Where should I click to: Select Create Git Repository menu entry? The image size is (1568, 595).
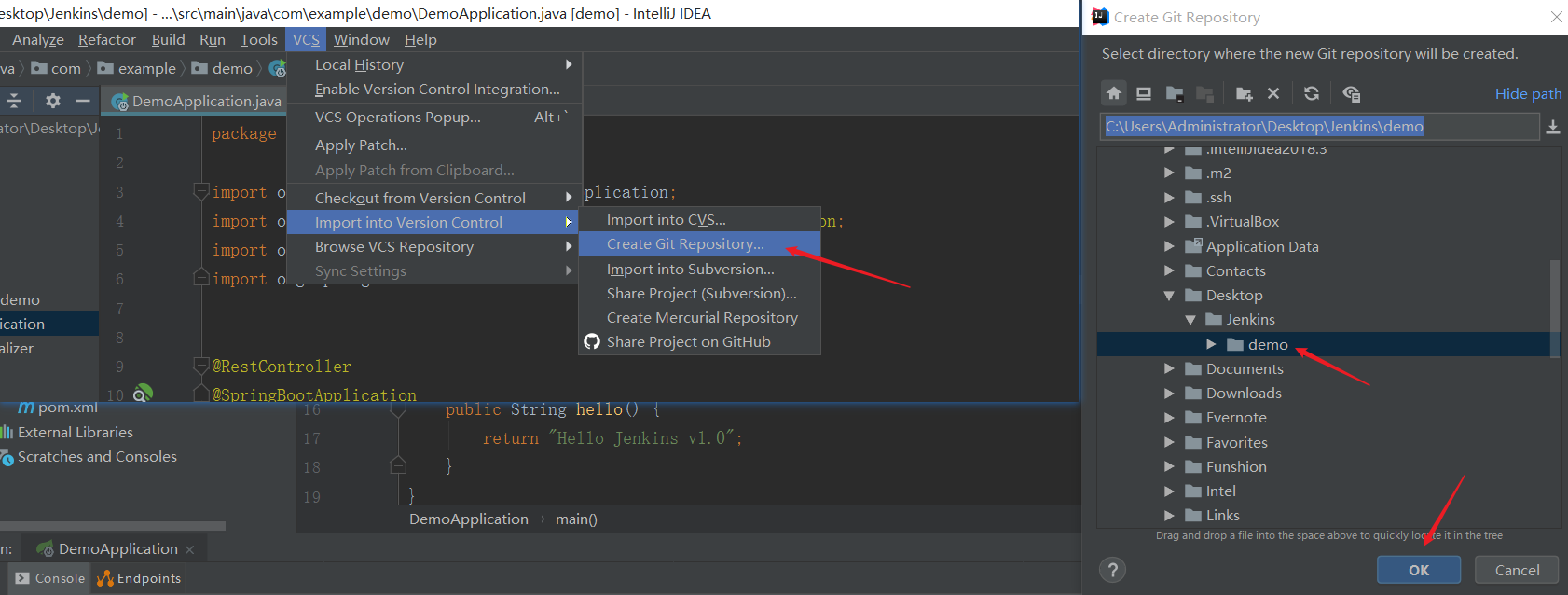coord(685,244)
